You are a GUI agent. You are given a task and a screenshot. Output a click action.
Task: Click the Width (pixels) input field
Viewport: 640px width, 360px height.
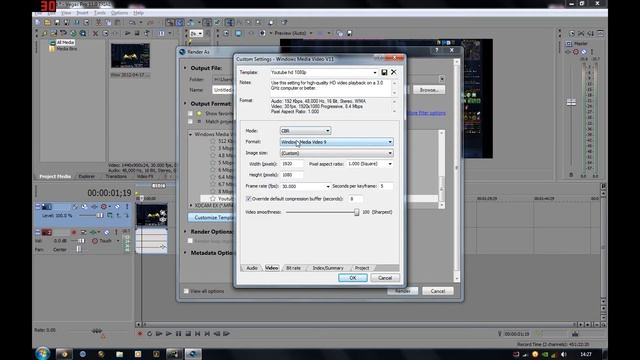[292, 164]
